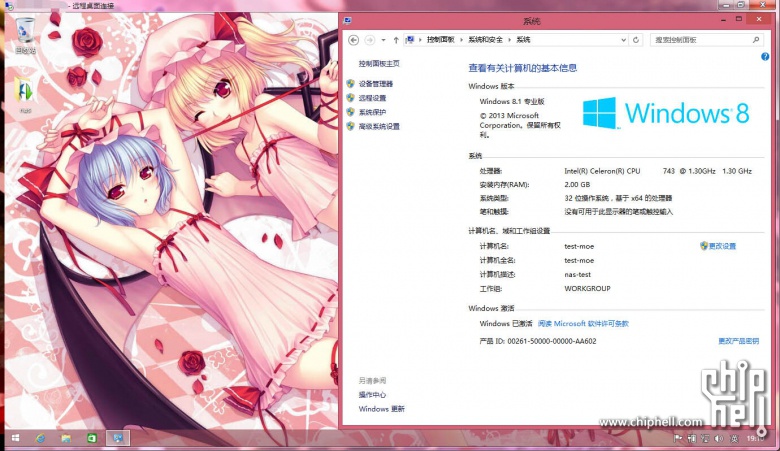
Task: Open the network tray icon
Action: (x=705, y=438)
